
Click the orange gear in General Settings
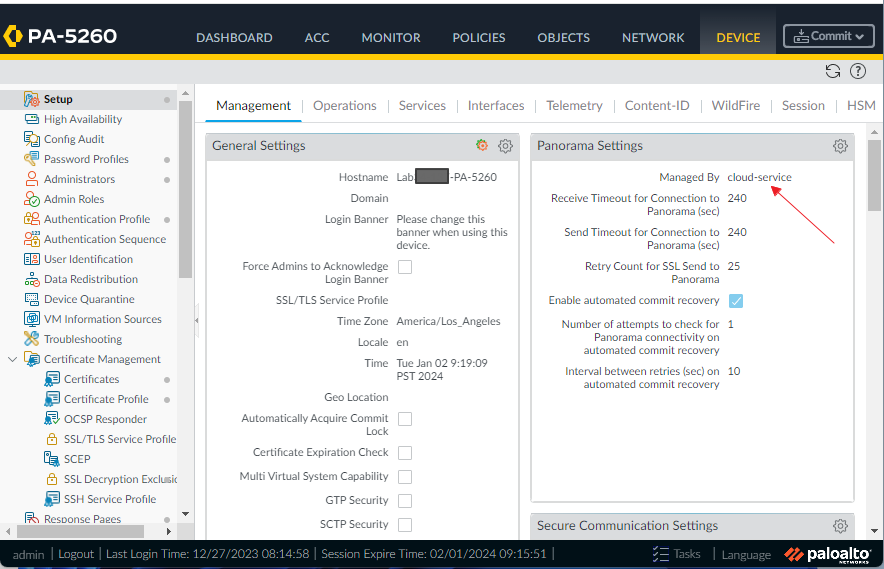coord(481,145)
